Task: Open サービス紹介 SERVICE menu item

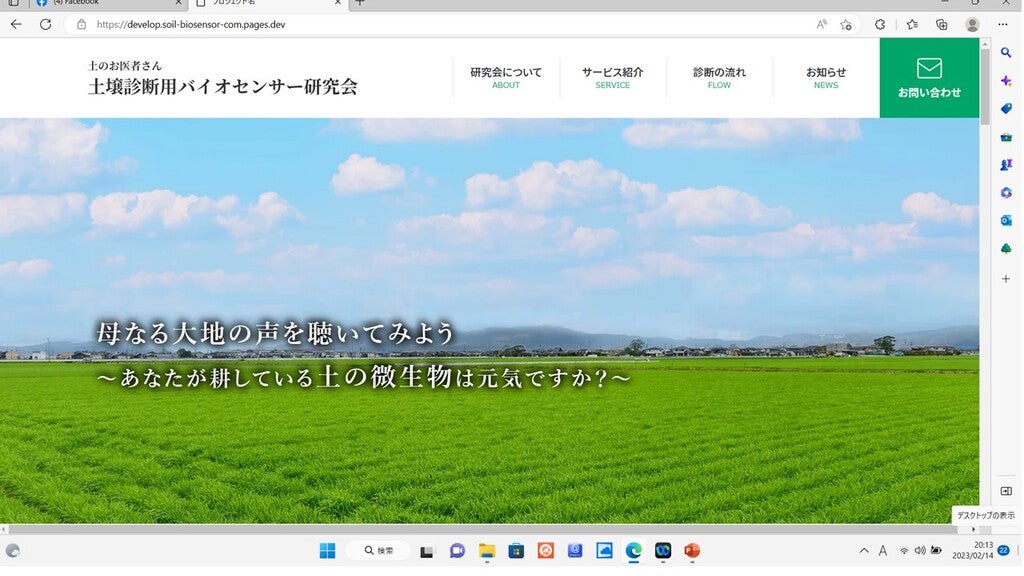Action: pyautogui.click(x=613, y=78)
